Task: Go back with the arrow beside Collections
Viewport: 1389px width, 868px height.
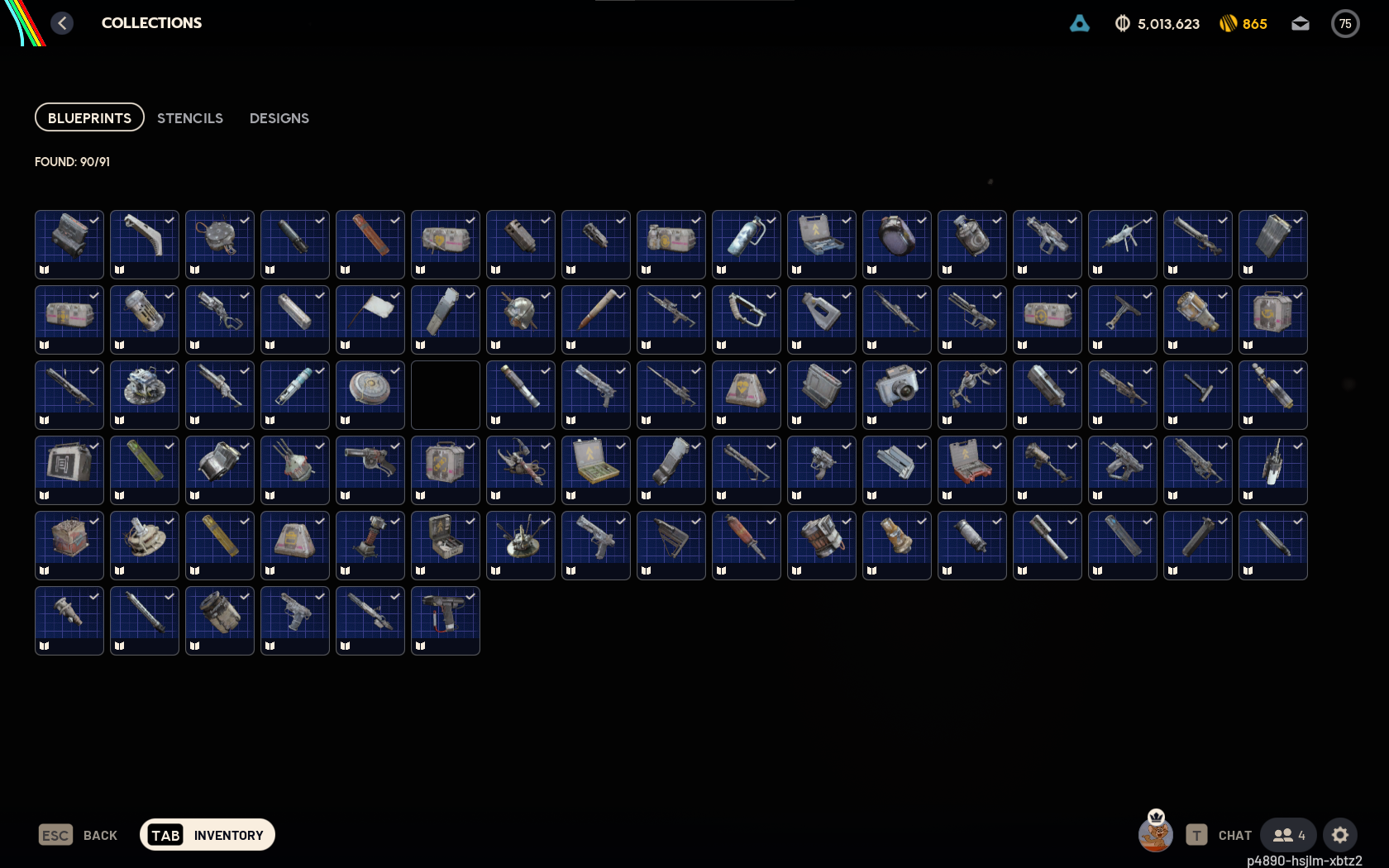Action: (62, 23)
